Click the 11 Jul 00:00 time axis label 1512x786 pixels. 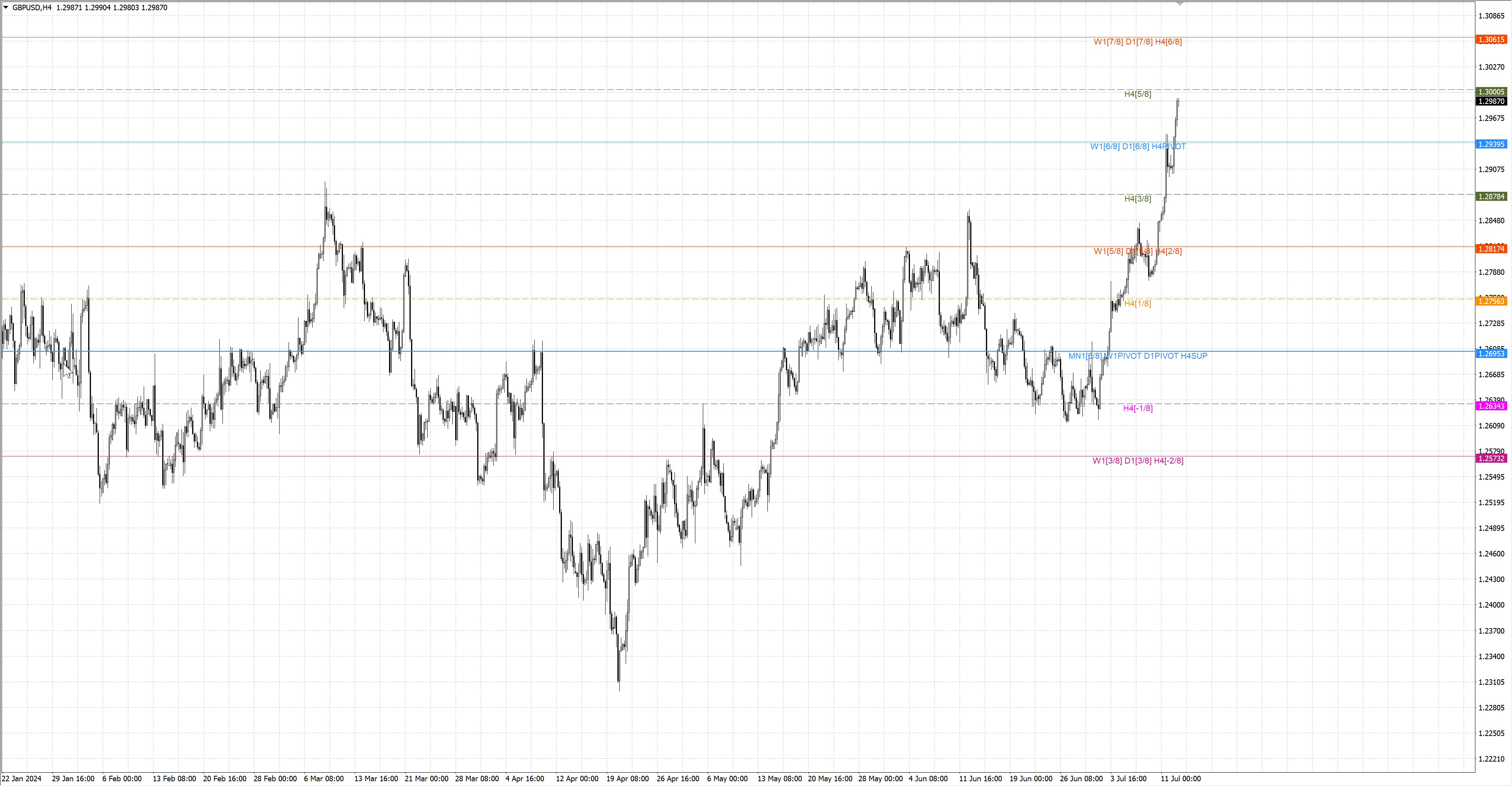click(x=1180, y=779)
